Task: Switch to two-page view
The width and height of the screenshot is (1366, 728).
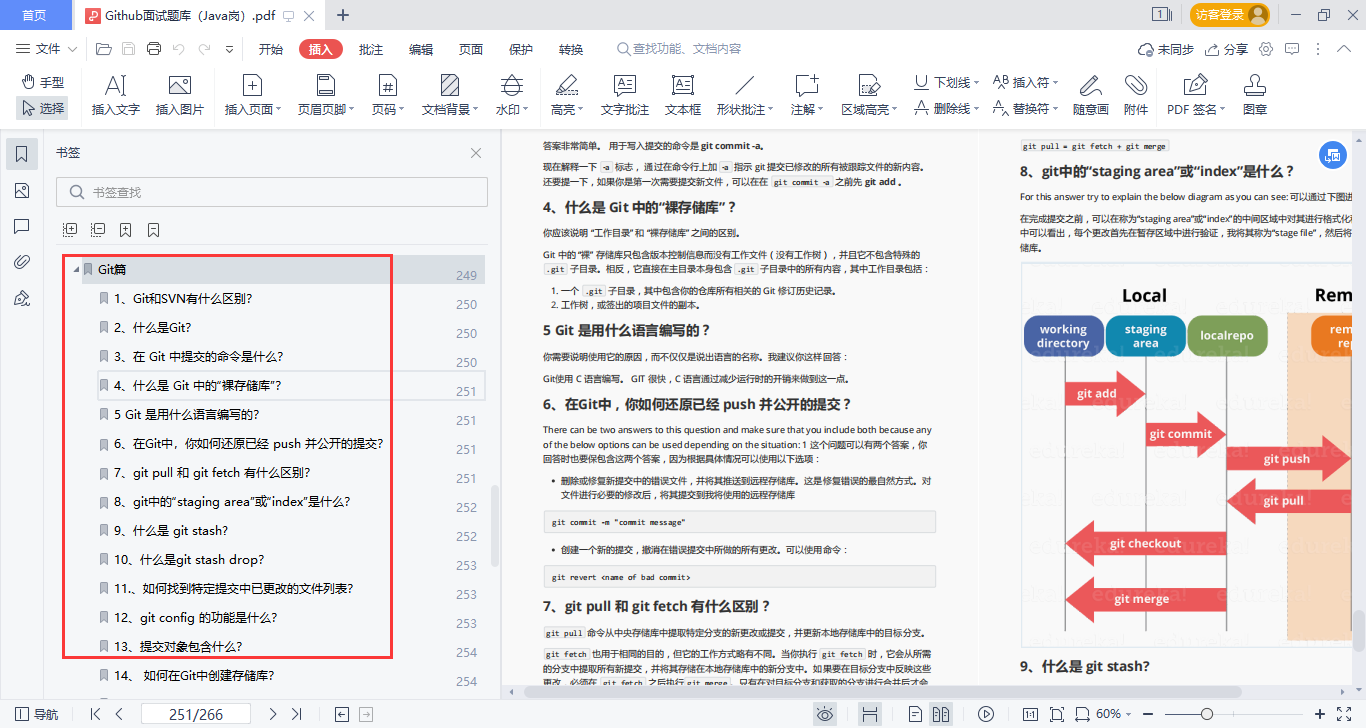Action: click(940, 714)
